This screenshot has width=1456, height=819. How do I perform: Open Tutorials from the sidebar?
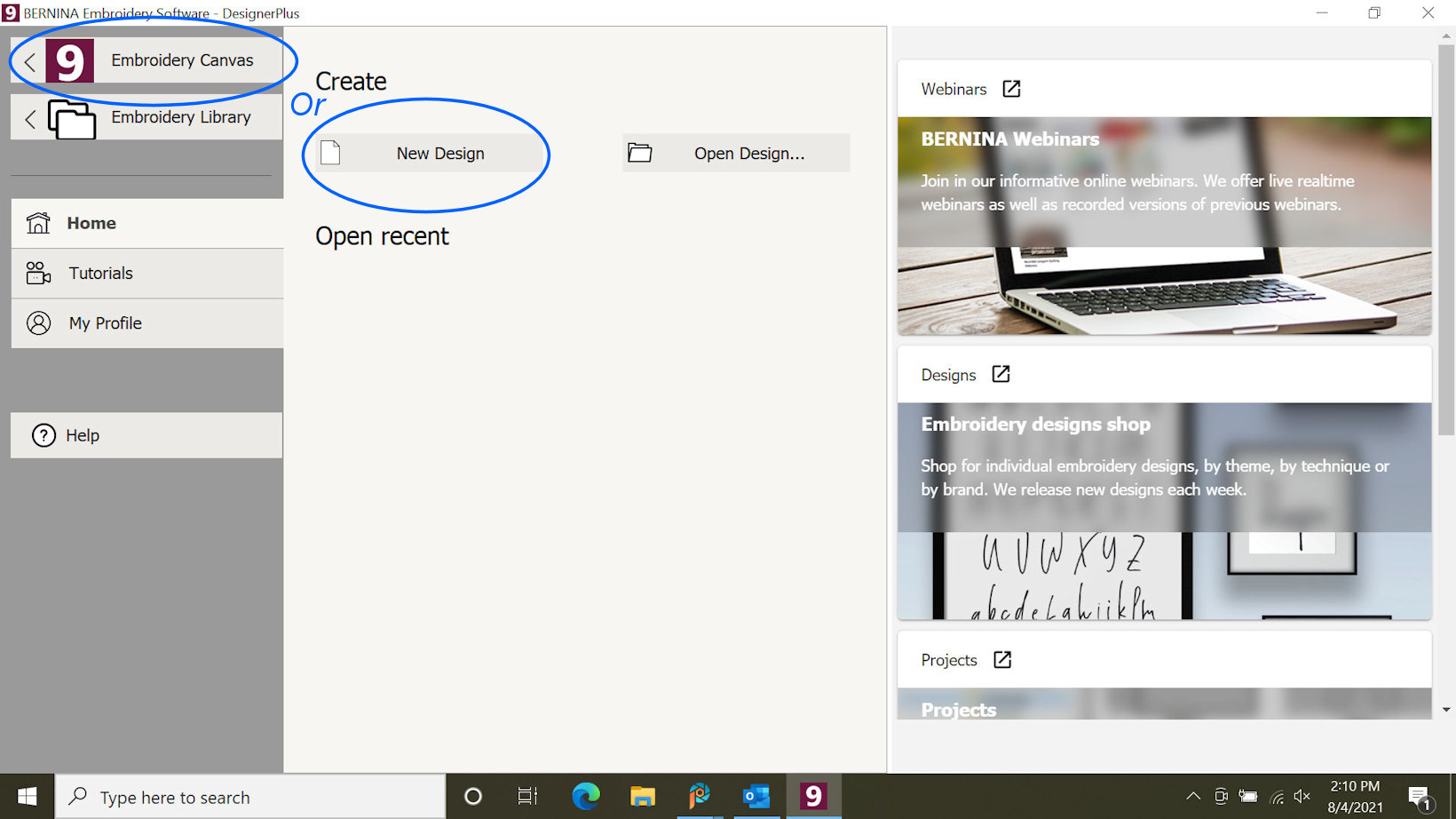(147, 274)
